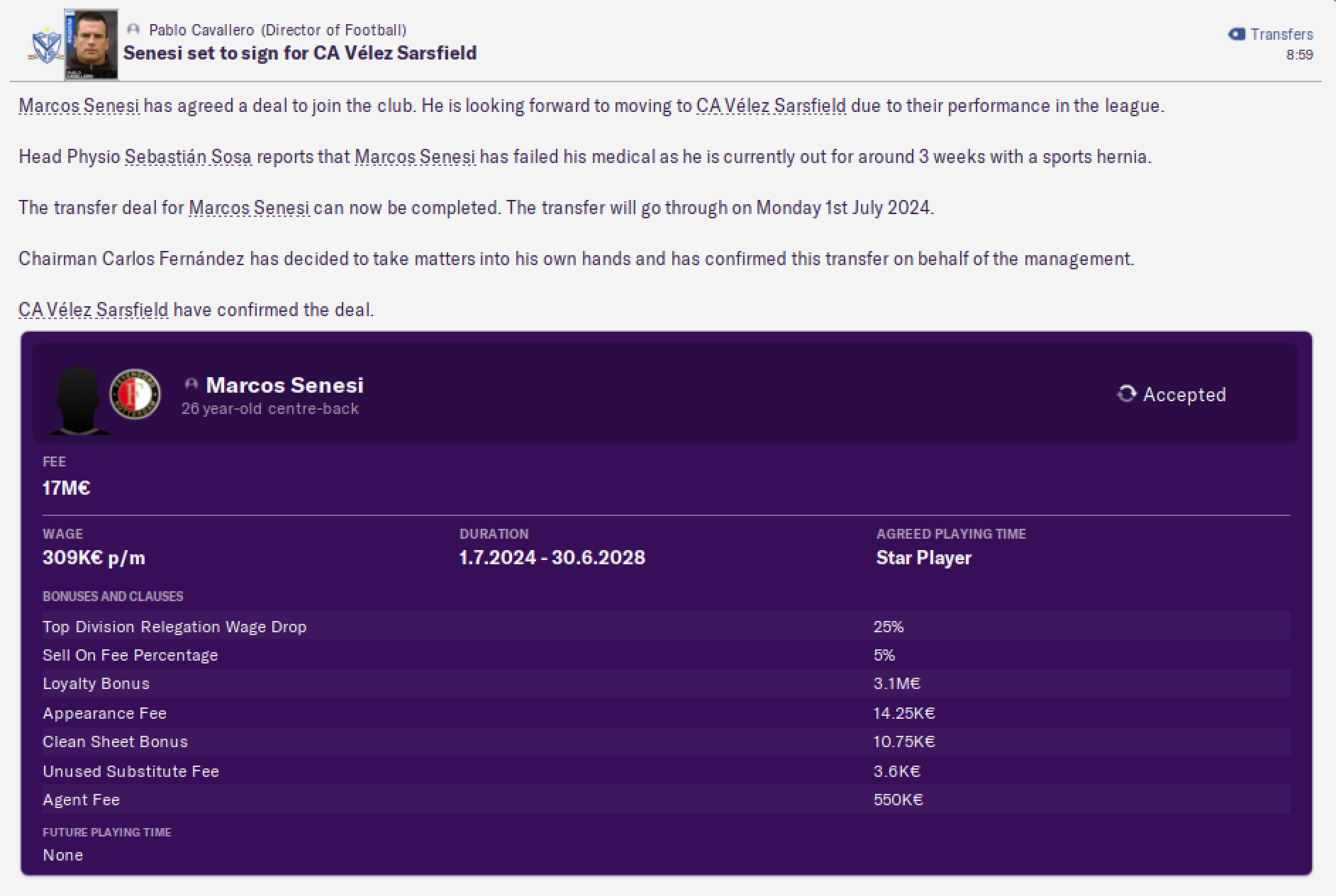Click Marcos Senesi's silhouette portrait
The width and height of the screenshot is (1336, 896).
(78, 399)
